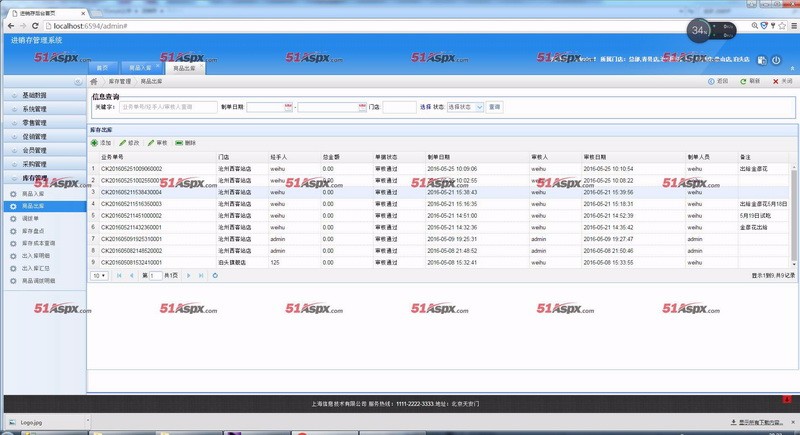Click the power logout icon in header
This screenshot has height=435, width=800.
point(776,60)
